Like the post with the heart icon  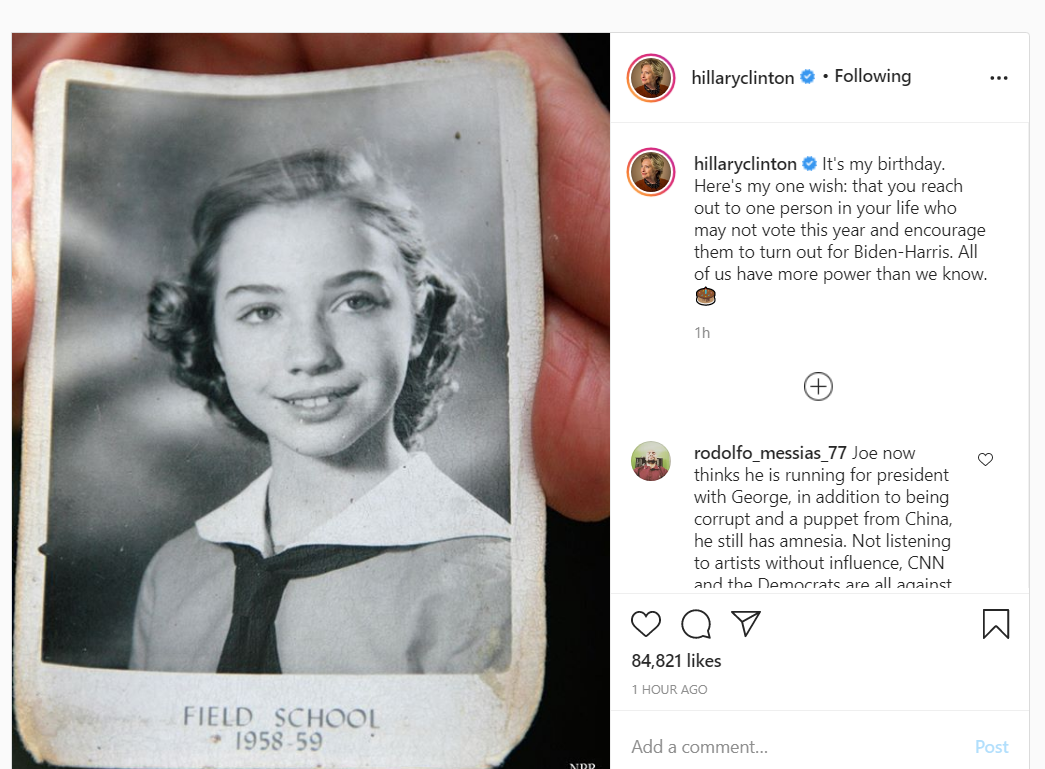(x=645, y=624)
